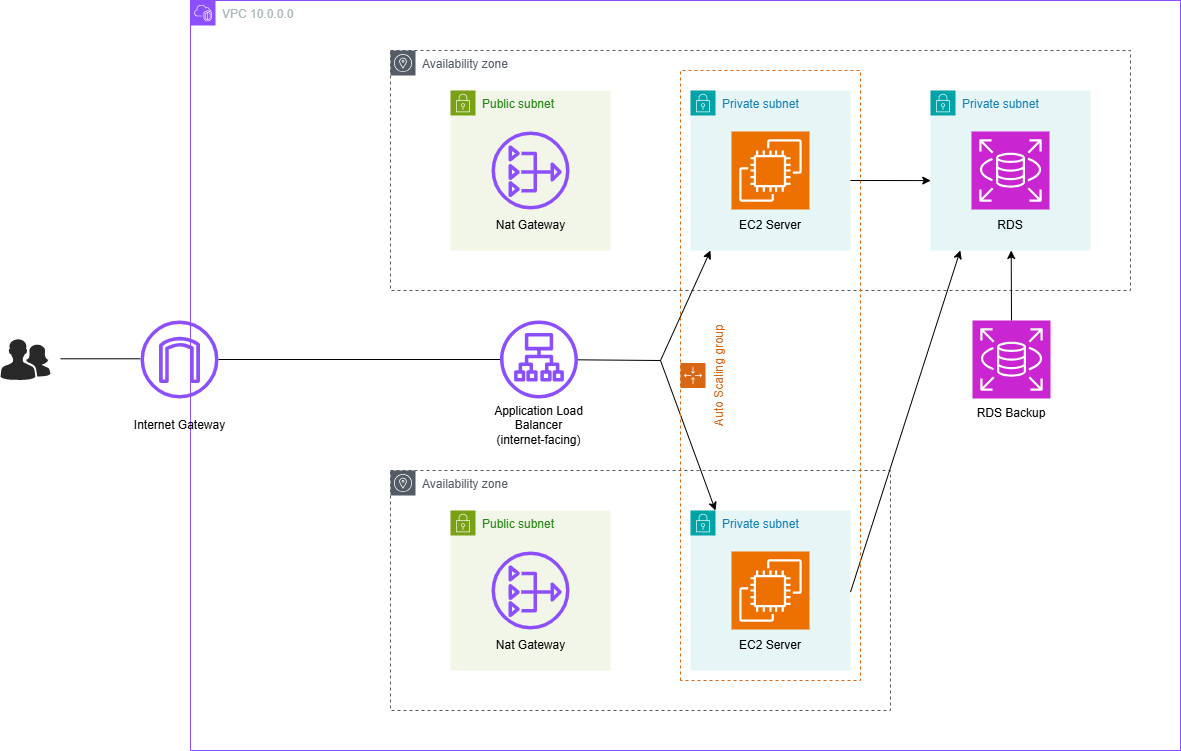Screen dimensions: 1181x751
Task: Click the 'RDS' text under the database icon
Action: click(x=1010, y=224)
